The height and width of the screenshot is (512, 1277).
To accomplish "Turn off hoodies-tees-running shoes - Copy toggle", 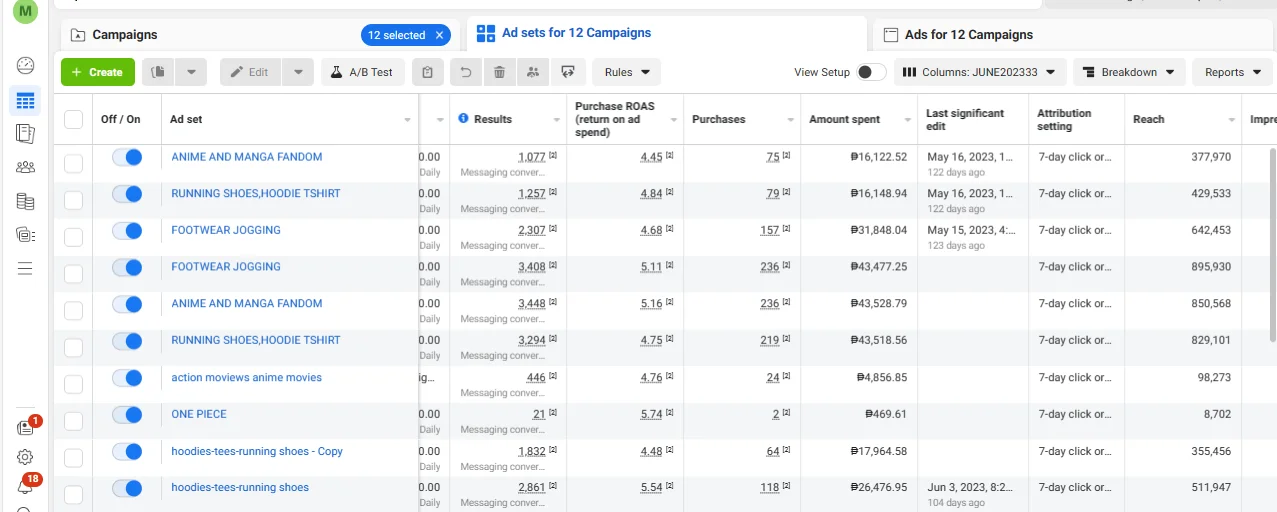I will click(x=127, y=451).
